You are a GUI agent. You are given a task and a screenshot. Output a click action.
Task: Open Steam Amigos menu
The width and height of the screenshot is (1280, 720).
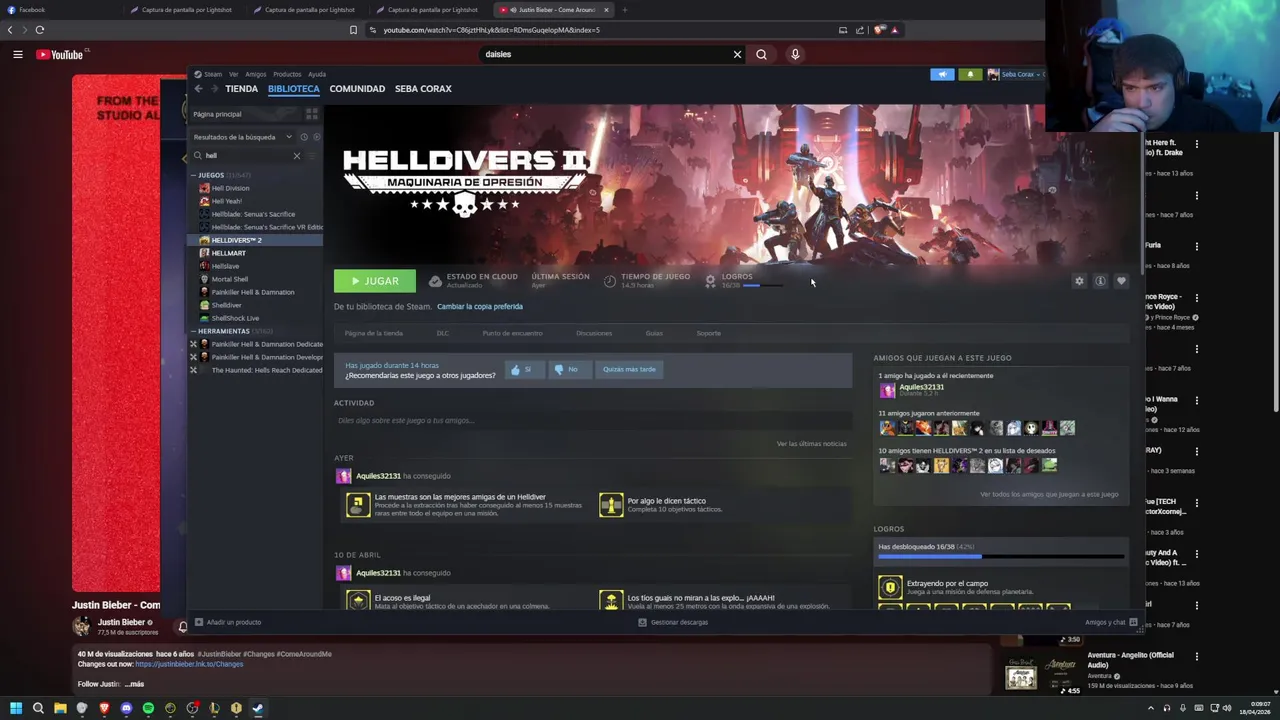[256, 74]
